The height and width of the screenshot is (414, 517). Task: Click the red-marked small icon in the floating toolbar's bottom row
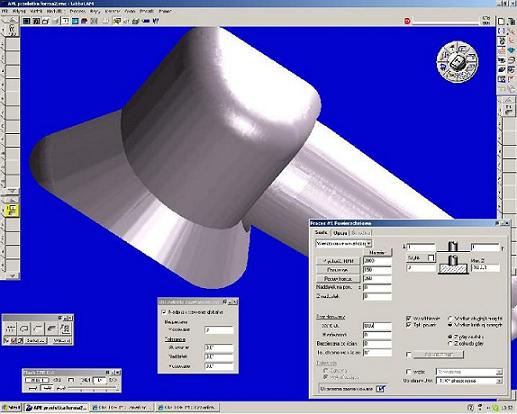tap(14, 340)
